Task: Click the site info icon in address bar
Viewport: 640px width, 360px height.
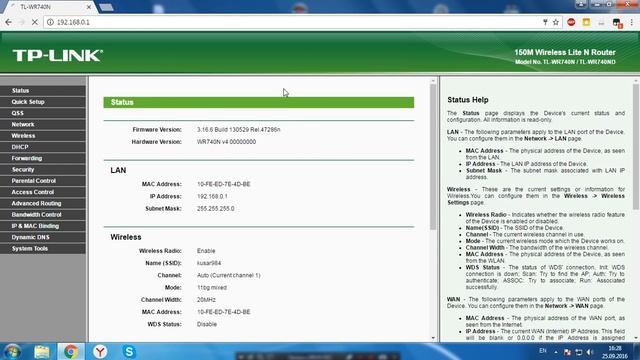Action: point(50,22)
